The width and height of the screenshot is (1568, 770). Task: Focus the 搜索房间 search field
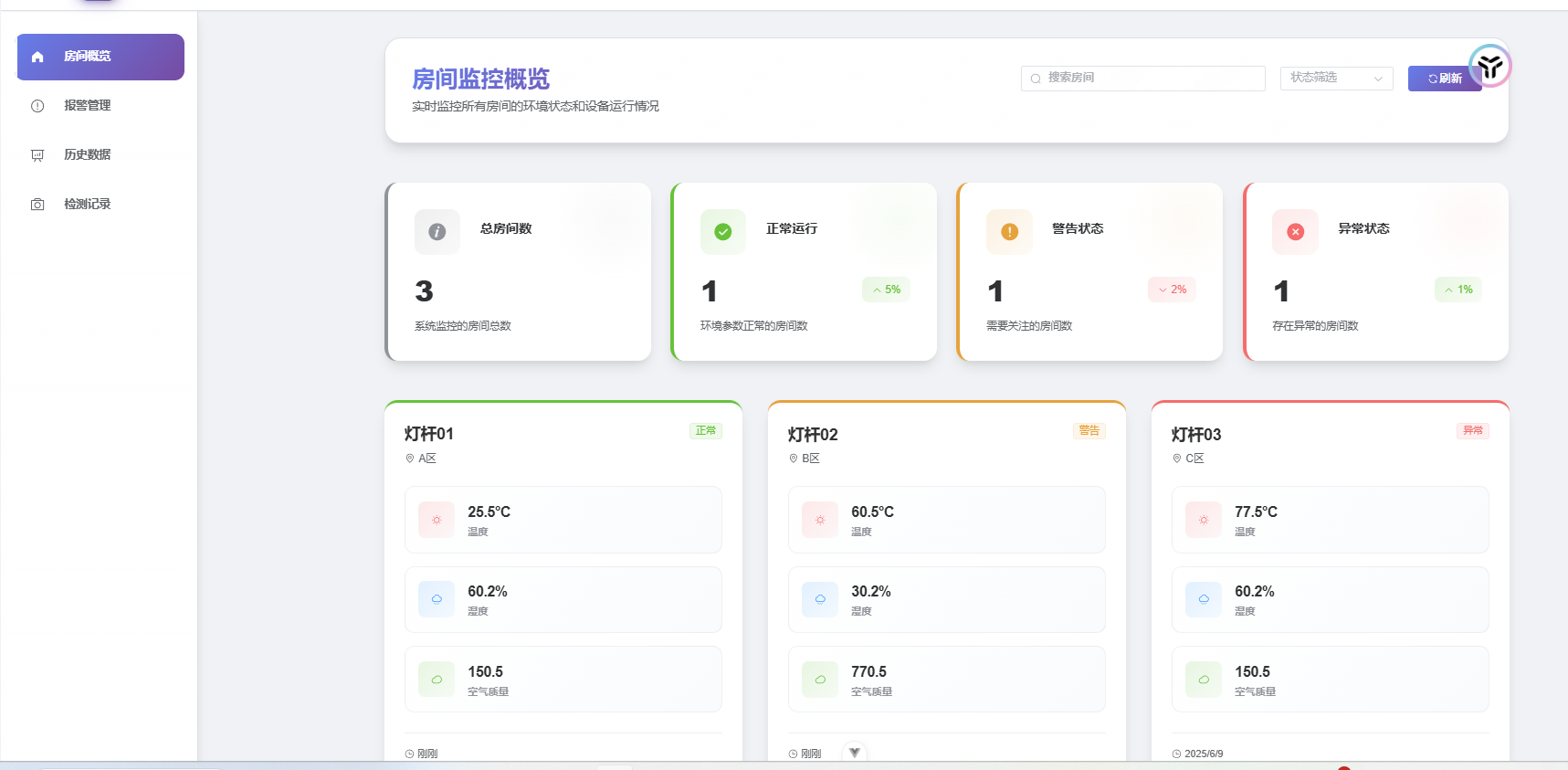click(1142, 79)
